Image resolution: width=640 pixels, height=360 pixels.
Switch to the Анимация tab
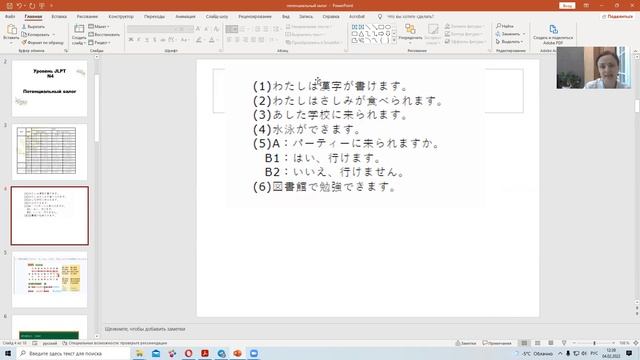click(x=185, y=17)
